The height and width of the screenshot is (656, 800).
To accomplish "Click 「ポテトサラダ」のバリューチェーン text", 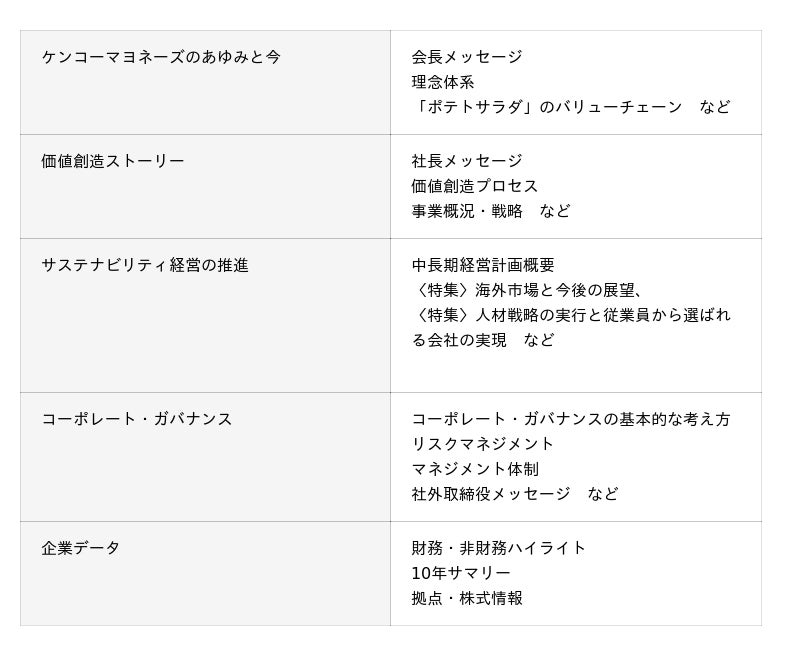I will 547,107.
